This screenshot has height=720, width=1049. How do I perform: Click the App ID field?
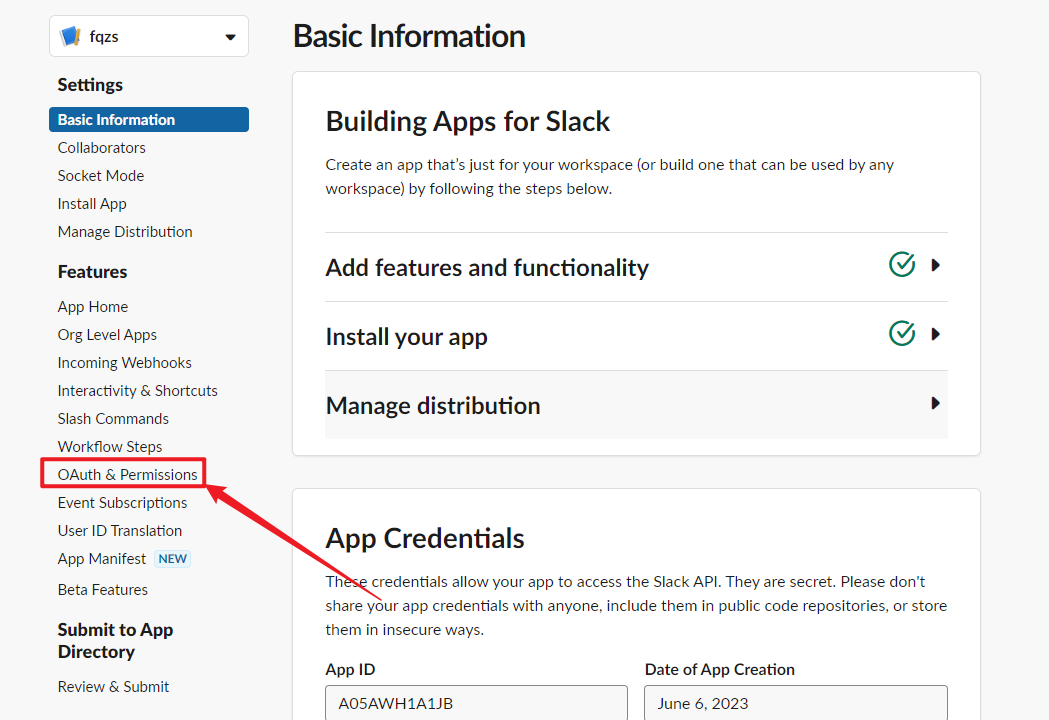click(476, 703)
